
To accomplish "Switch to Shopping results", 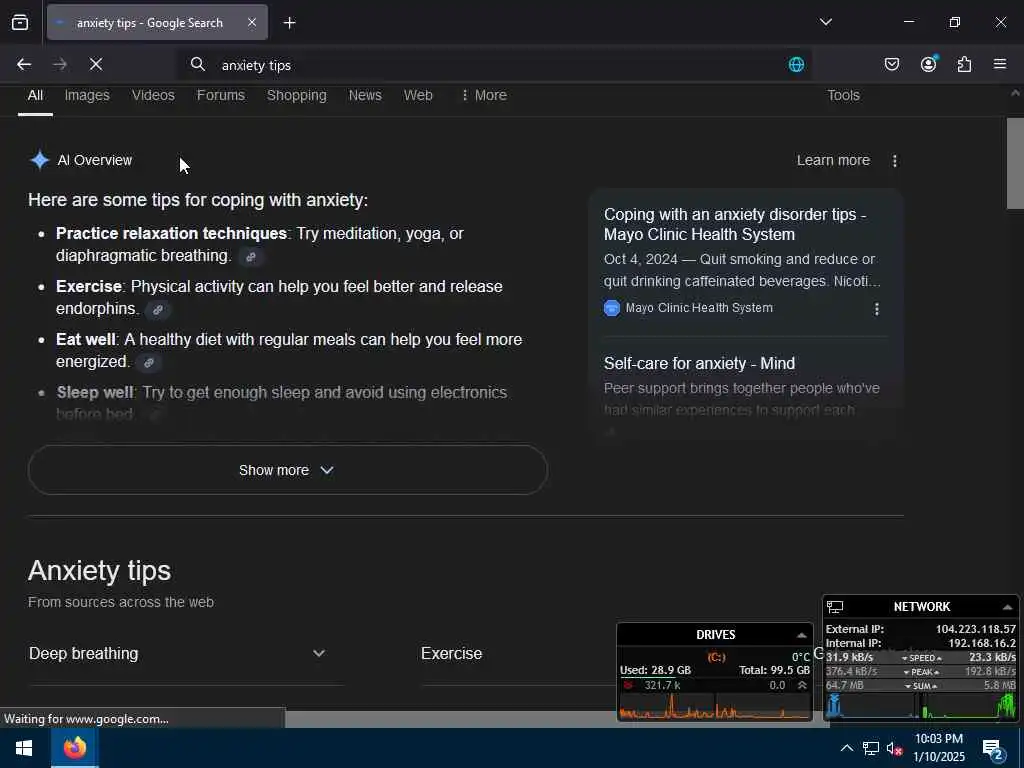I will (296, 95).
